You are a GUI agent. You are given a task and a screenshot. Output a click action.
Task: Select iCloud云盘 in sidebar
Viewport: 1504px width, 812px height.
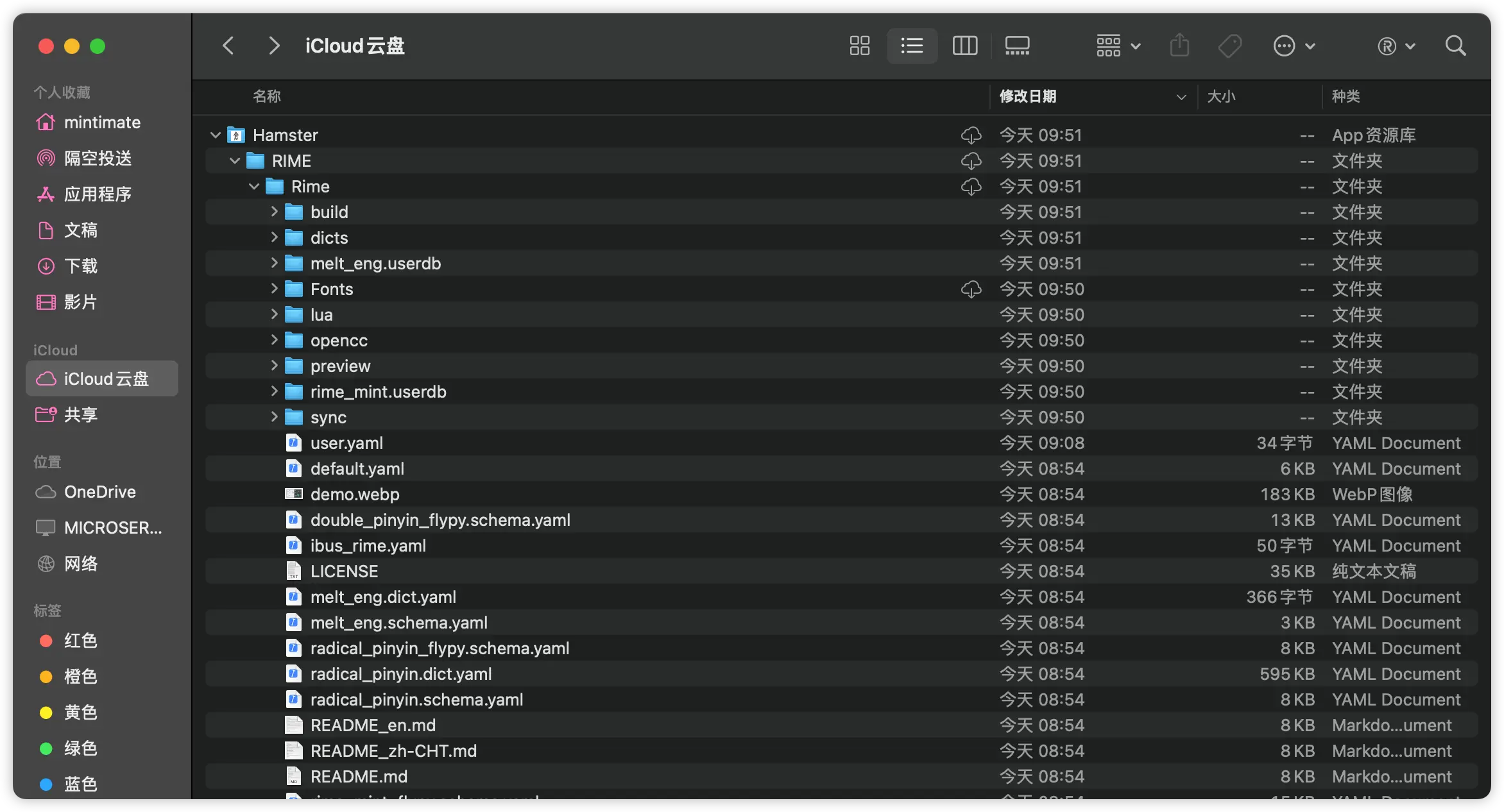pyautogui.click(x=102, y=378)
